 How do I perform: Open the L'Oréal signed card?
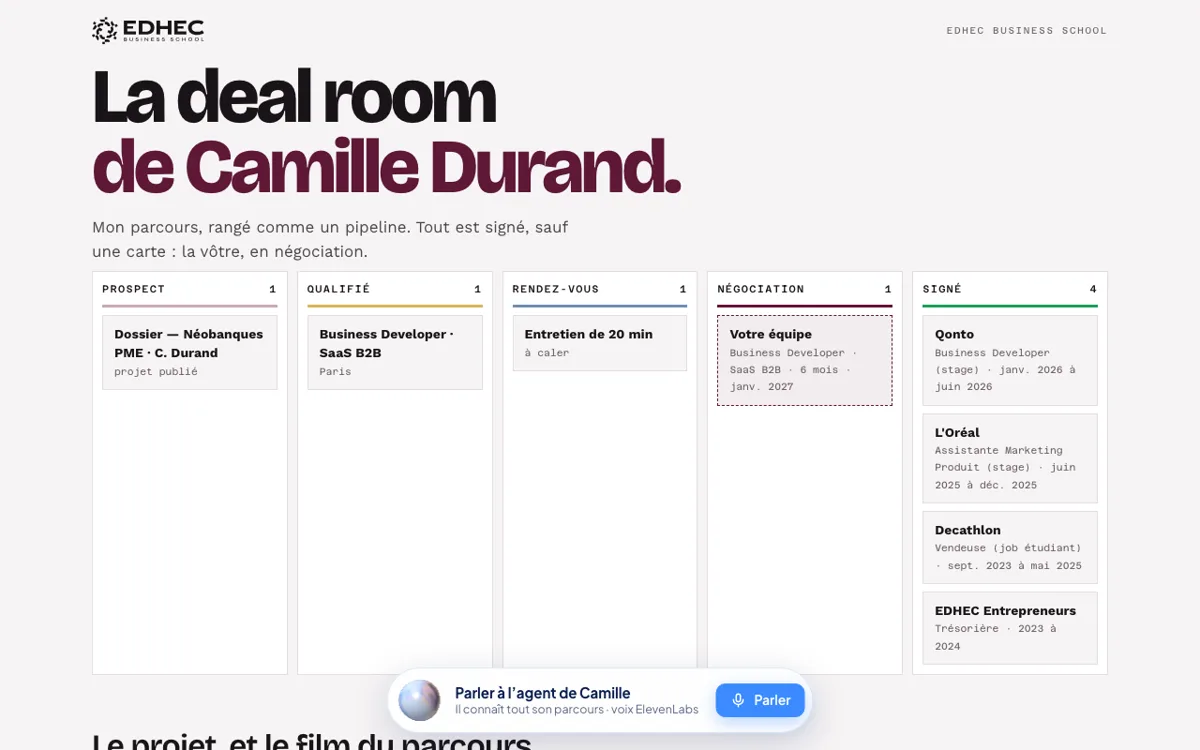click(x=1010, y=458)
